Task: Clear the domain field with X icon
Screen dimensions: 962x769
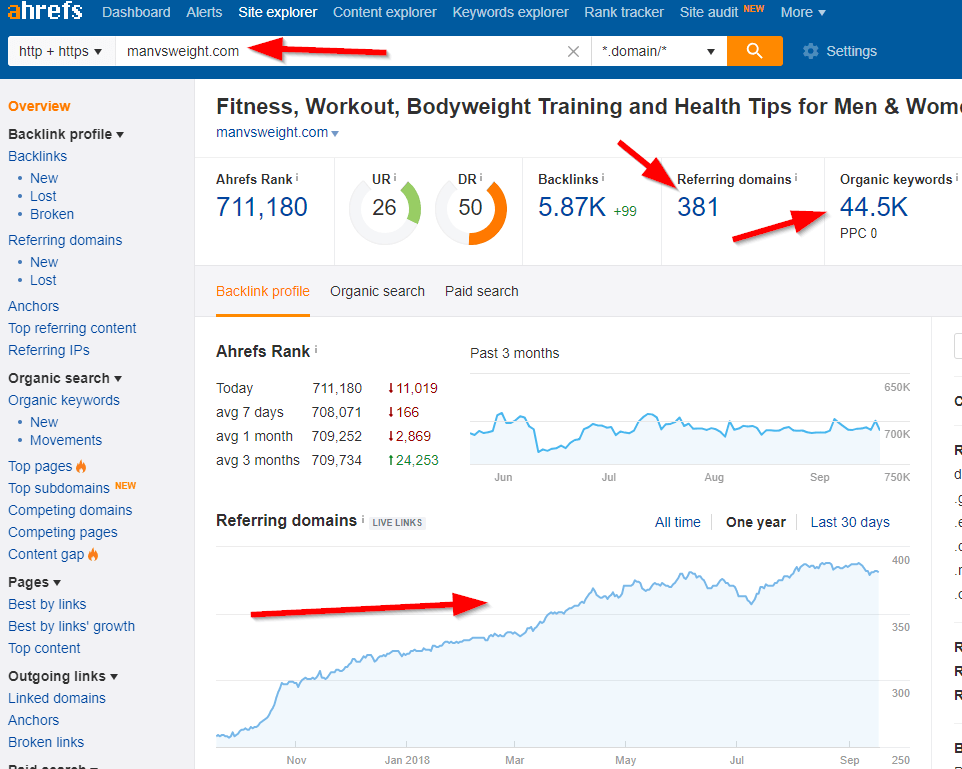Action: (573, 51)
